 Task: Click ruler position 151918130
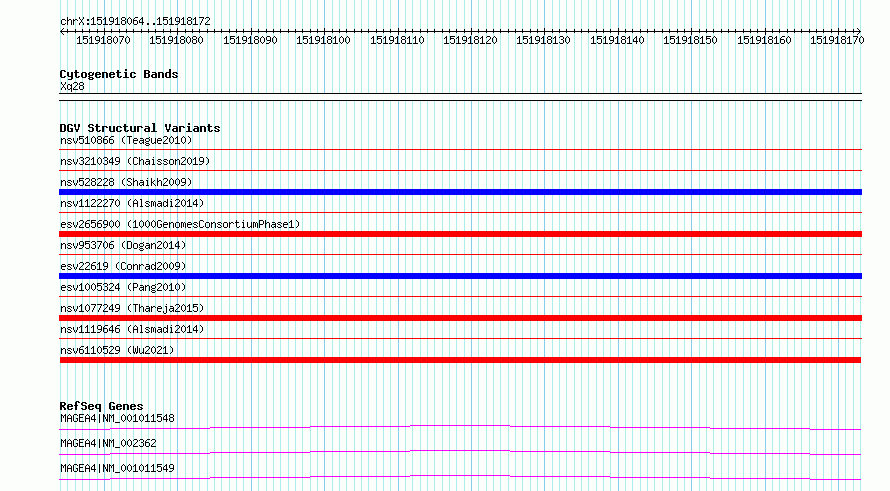543,40
